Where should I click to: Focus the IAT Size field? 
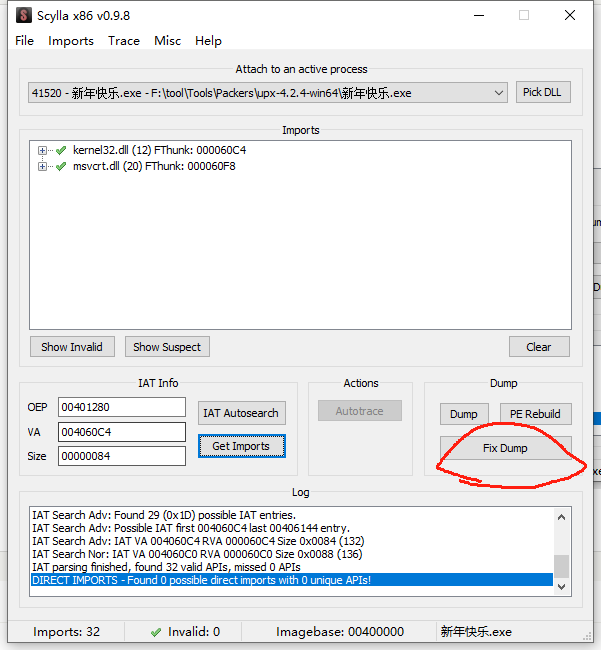pyautogui.click(x=122, y=456)
